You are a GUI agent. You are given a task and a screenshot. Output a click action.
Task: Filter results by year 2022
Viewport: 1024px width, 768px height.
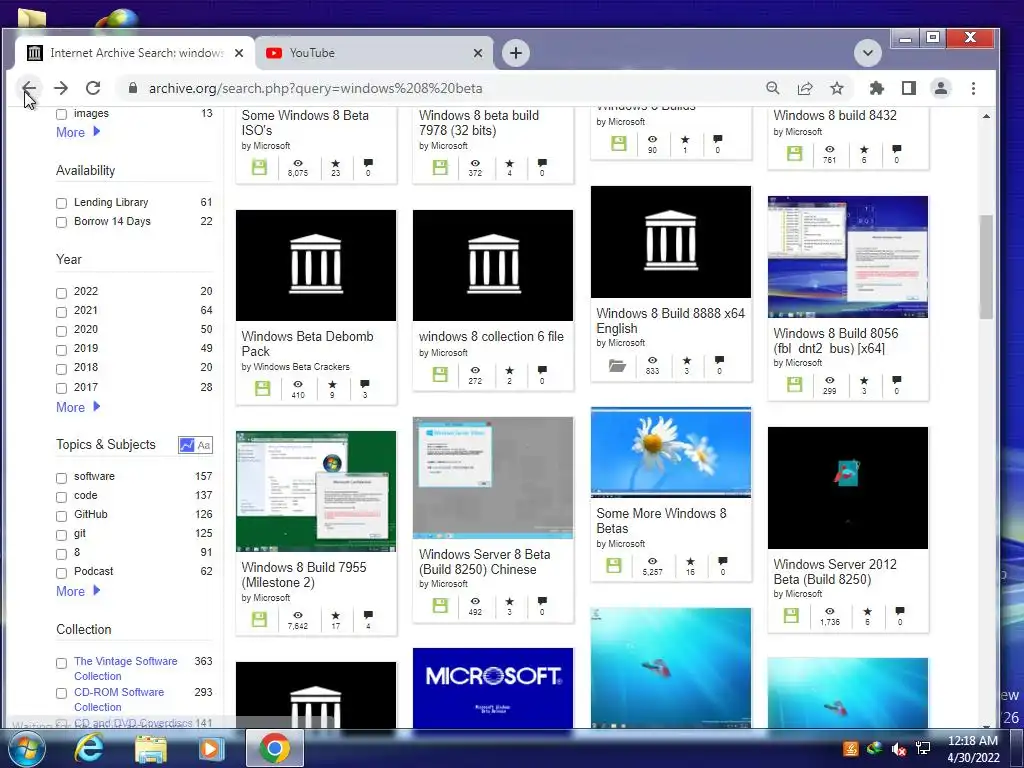pos(61,292)
